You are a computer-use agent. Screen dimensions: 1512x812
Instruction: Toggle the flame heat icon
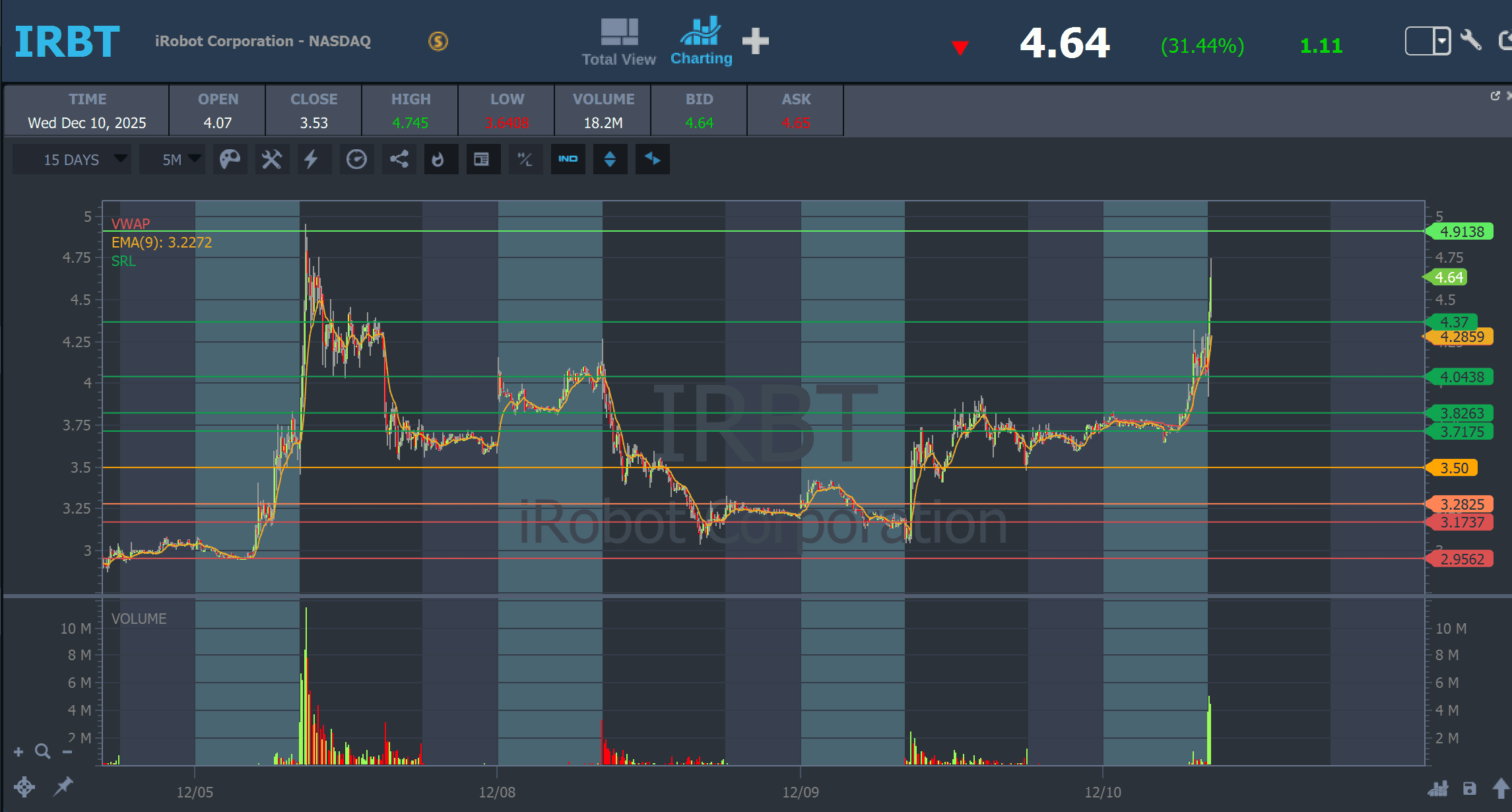click(x=438, y=159)
